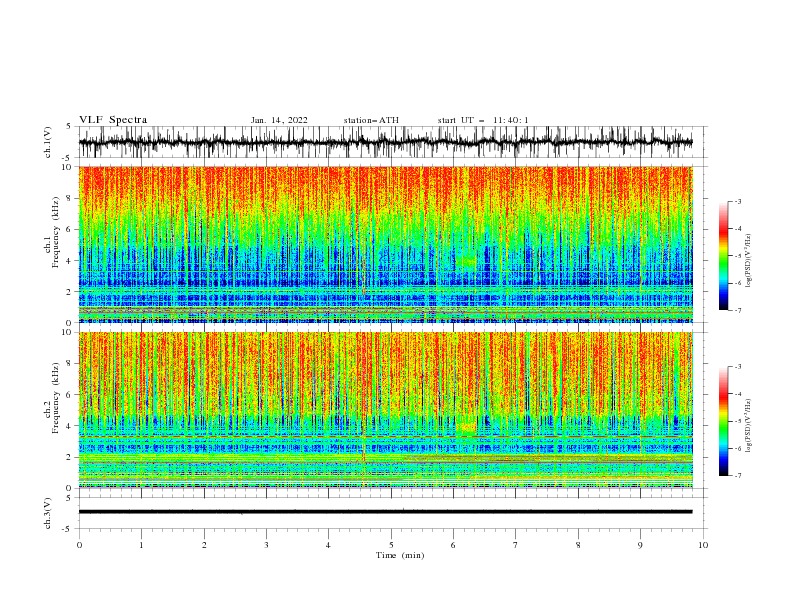
Task: Click the ch.2 PSD color scale bar
Action: [723, 421]
